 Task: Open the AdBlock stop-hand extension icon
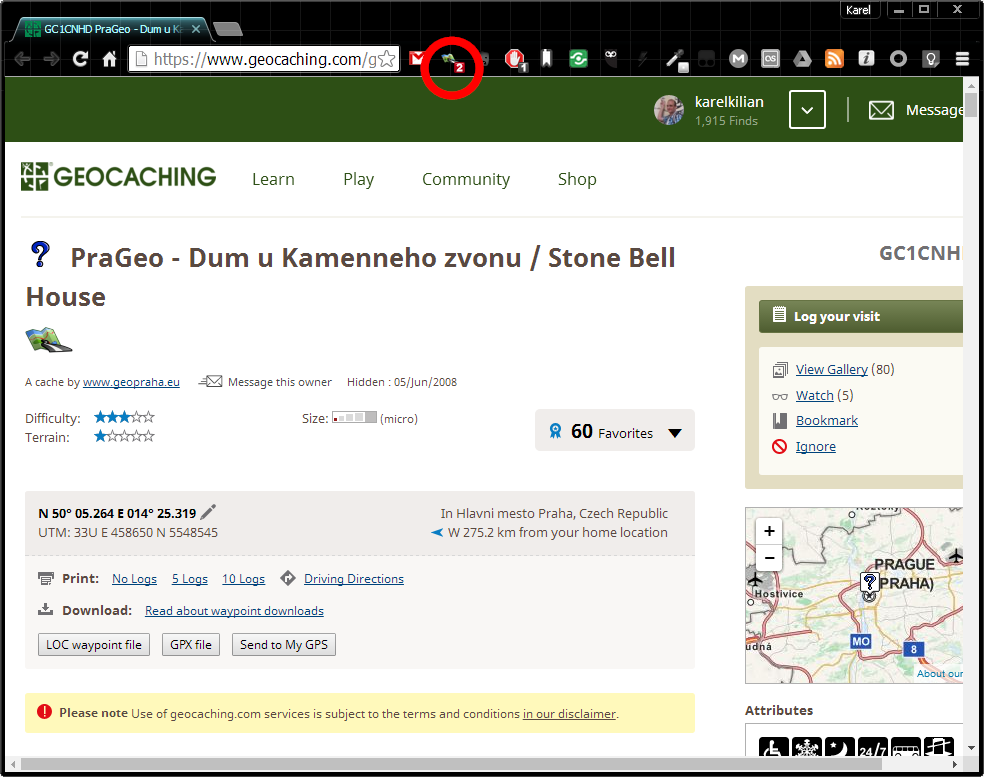coord(515,60)
